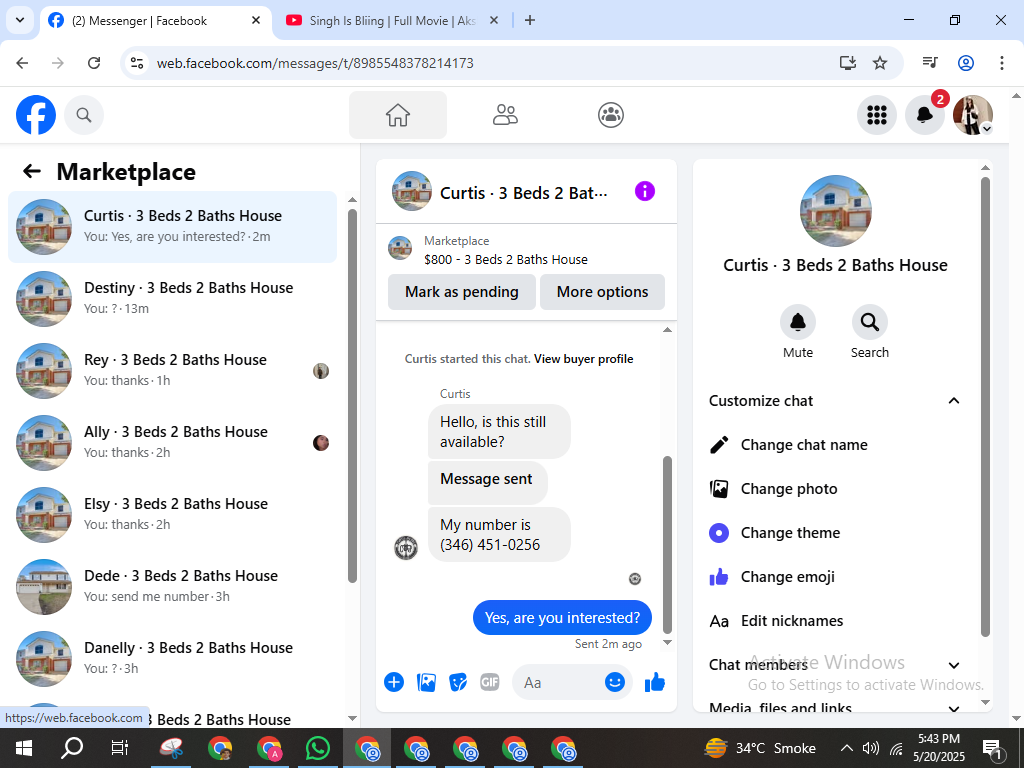This screenshot has height=768, width=1024.
Task: Click the address bar URL
Action: (x=315, y=63)
